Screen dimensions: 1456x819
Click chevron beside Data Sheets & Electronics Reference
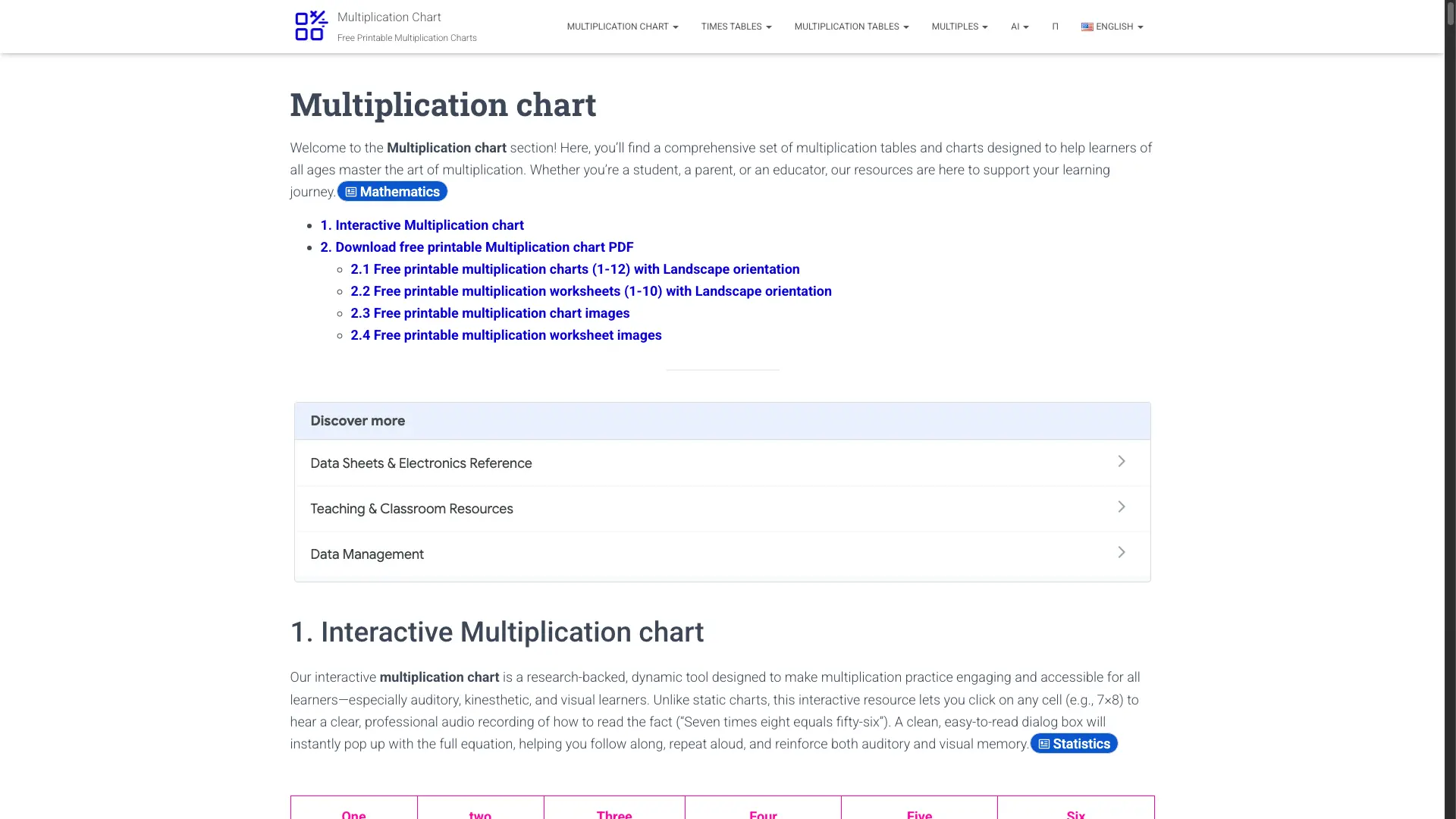pyautogui.click(x=1122, y=461)
